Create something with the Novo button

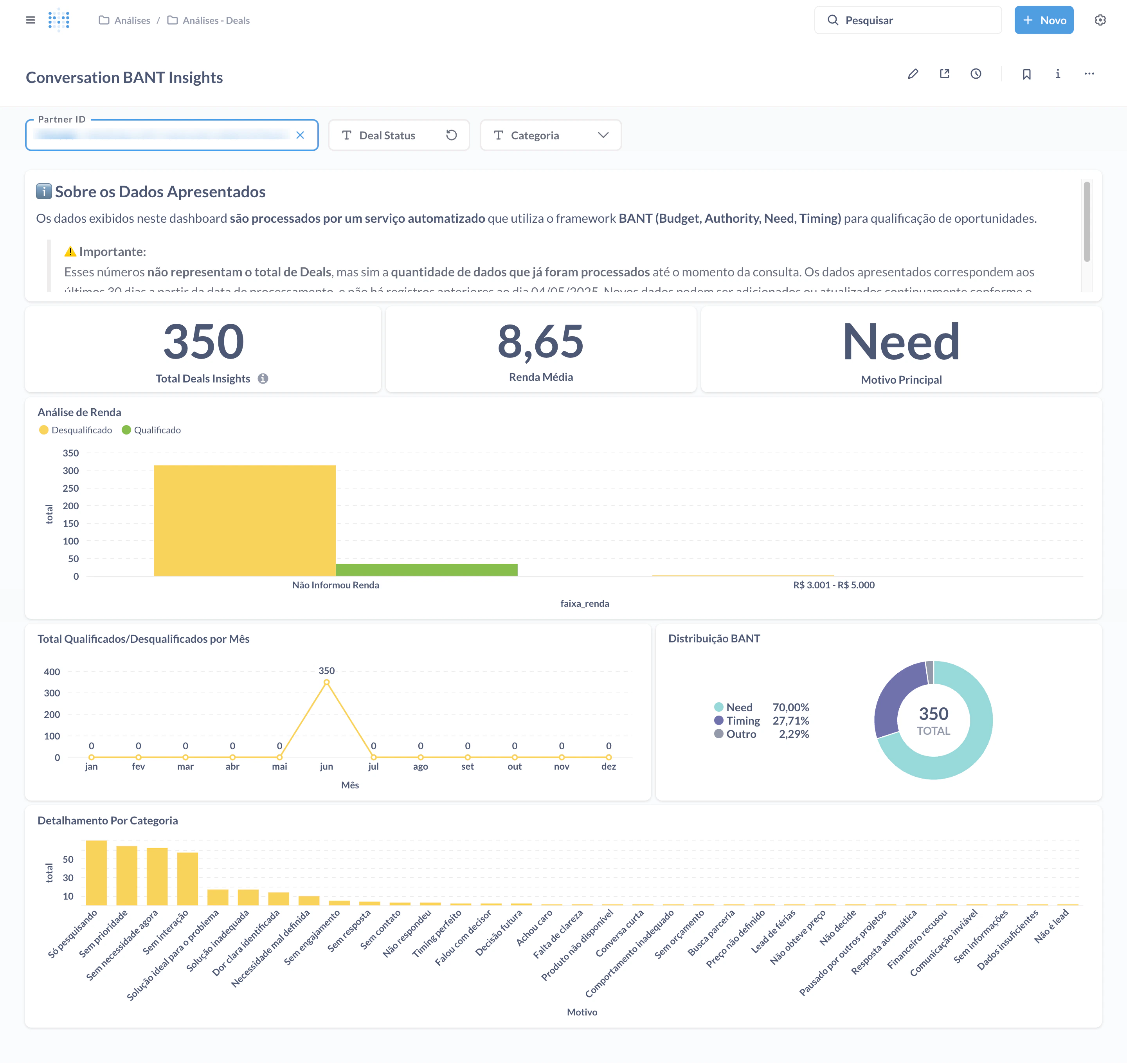[x=1044, y=20]
